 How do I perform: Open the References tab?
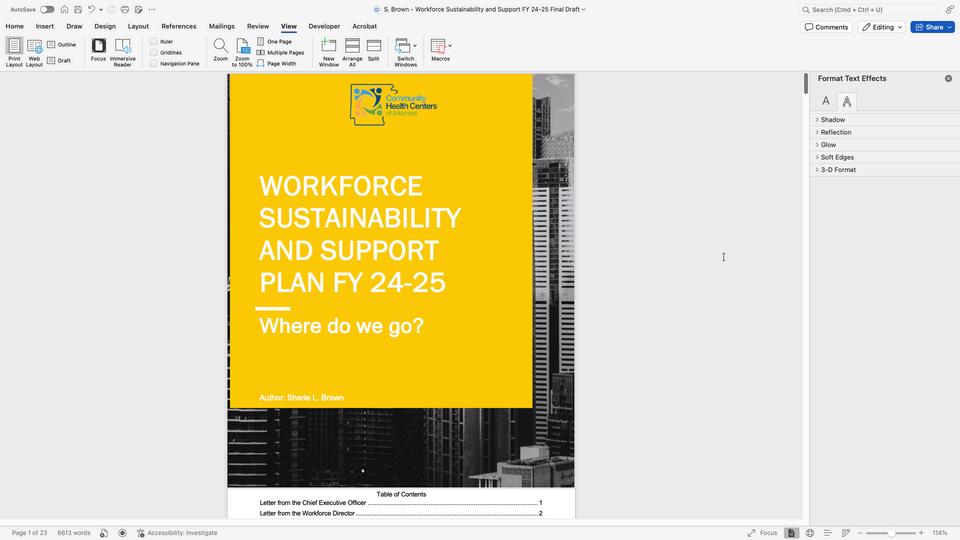click(x=179, y=26)
